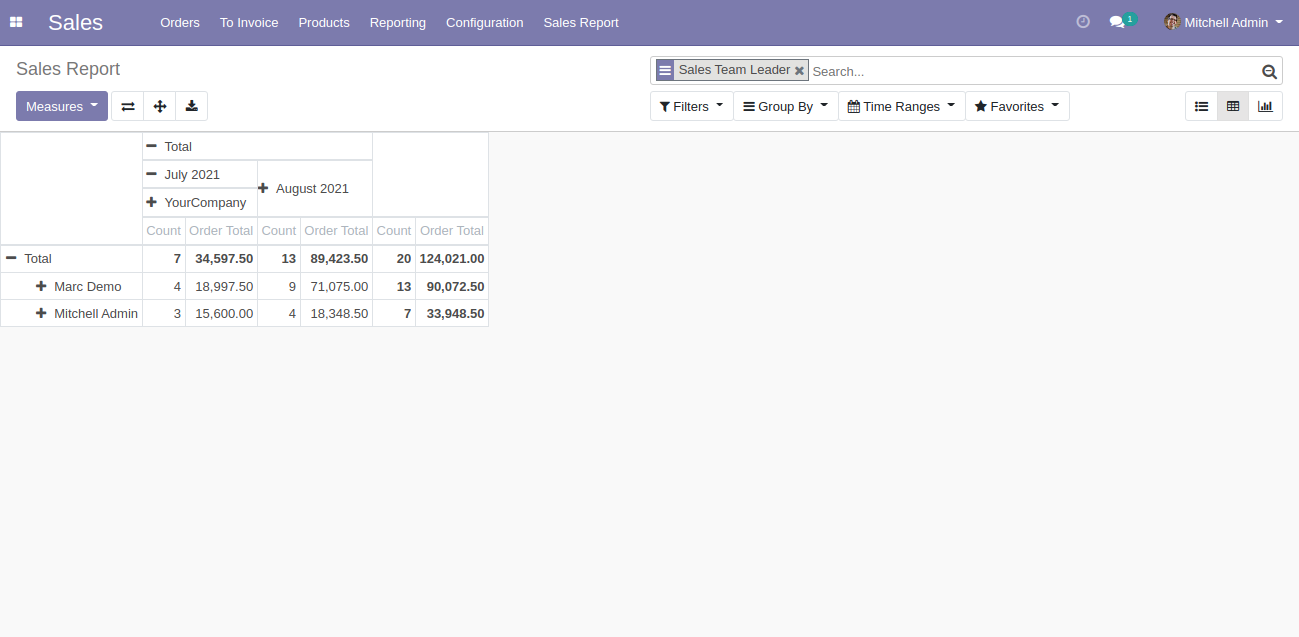Open the Reporting menu
The image size is (1299, 637).
(397, 22)
